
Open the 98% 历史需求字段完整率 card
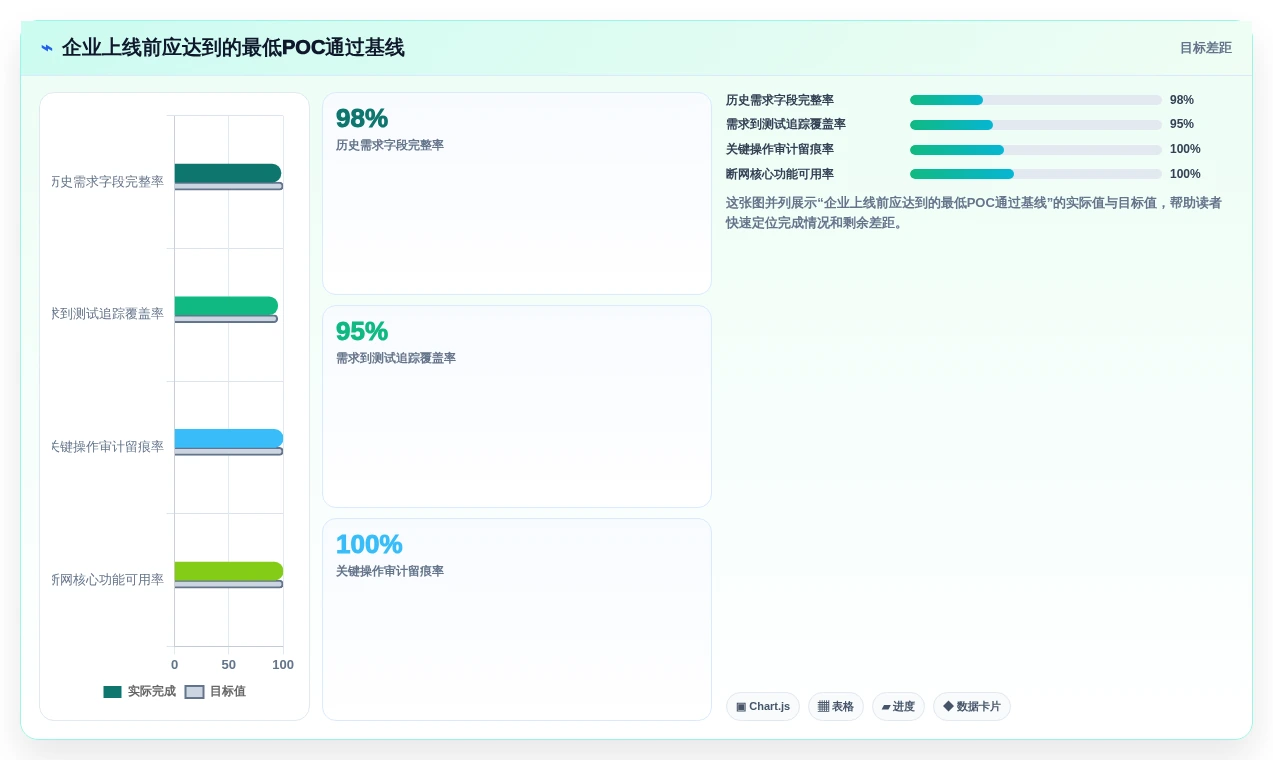[x=517, y=194]
